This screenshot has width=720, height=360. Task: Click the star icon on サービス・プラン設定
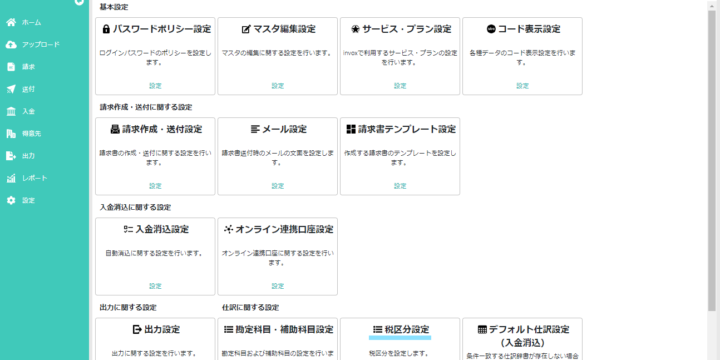click(x=355, y=29)
